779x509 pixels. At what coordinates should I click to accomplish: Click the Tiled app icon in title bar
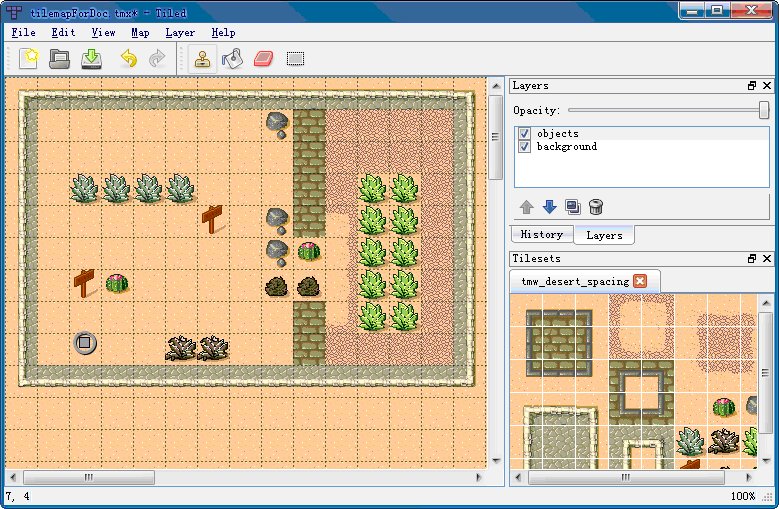click(14, 12)
